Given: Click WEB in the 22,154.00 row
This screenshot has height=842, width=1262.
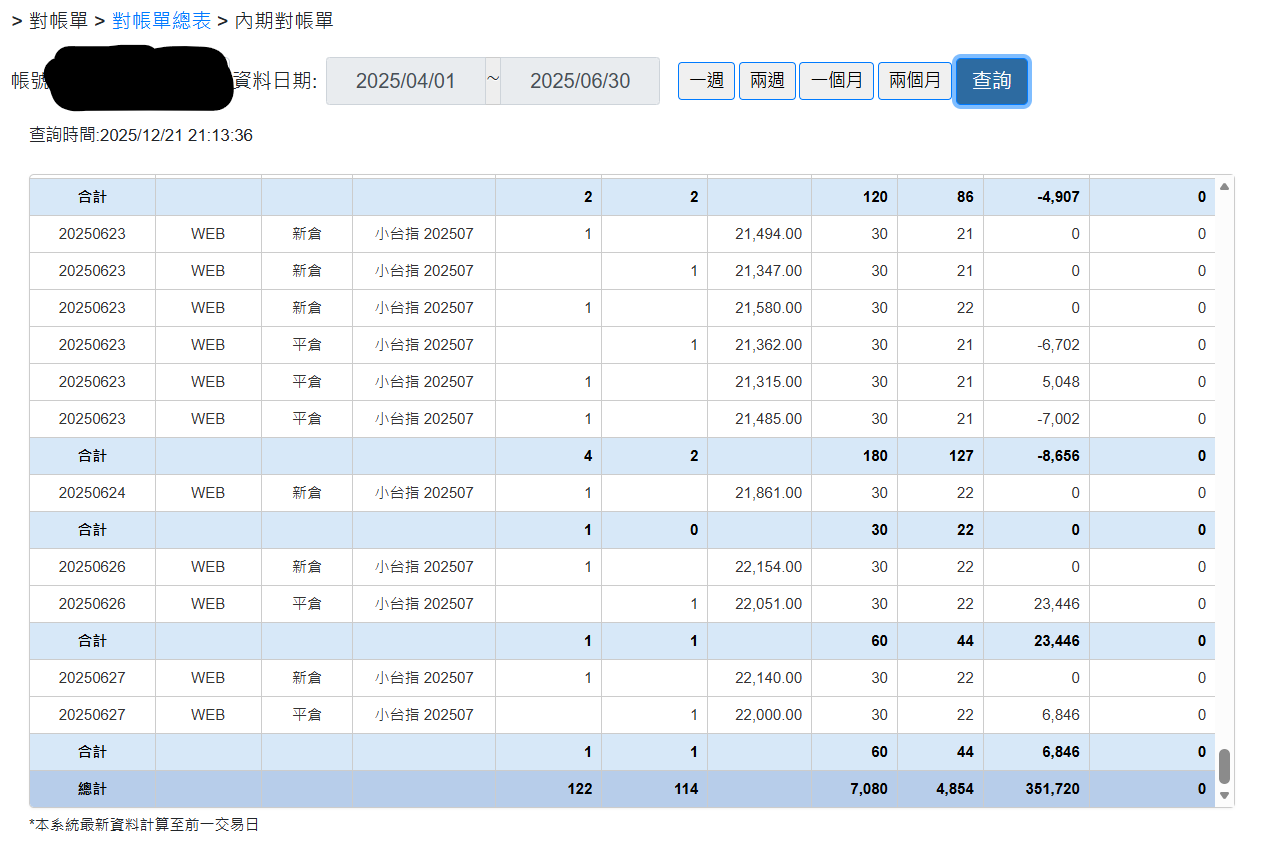Looking at the screenshot, I should coord(208,567).
